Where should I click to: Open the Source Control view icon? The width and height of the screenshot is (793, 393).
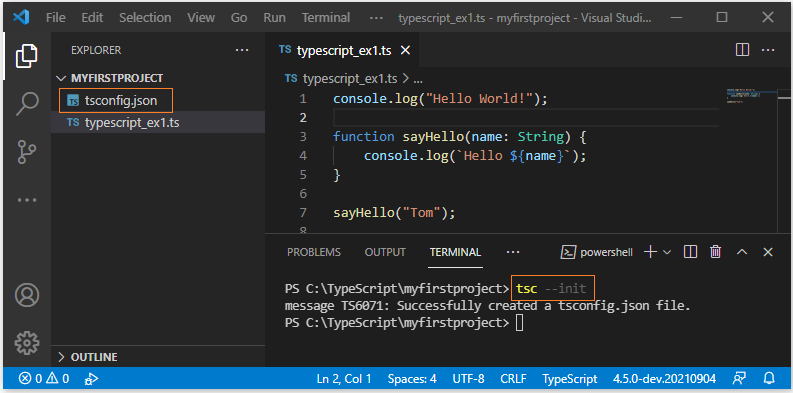pos(27,152)
